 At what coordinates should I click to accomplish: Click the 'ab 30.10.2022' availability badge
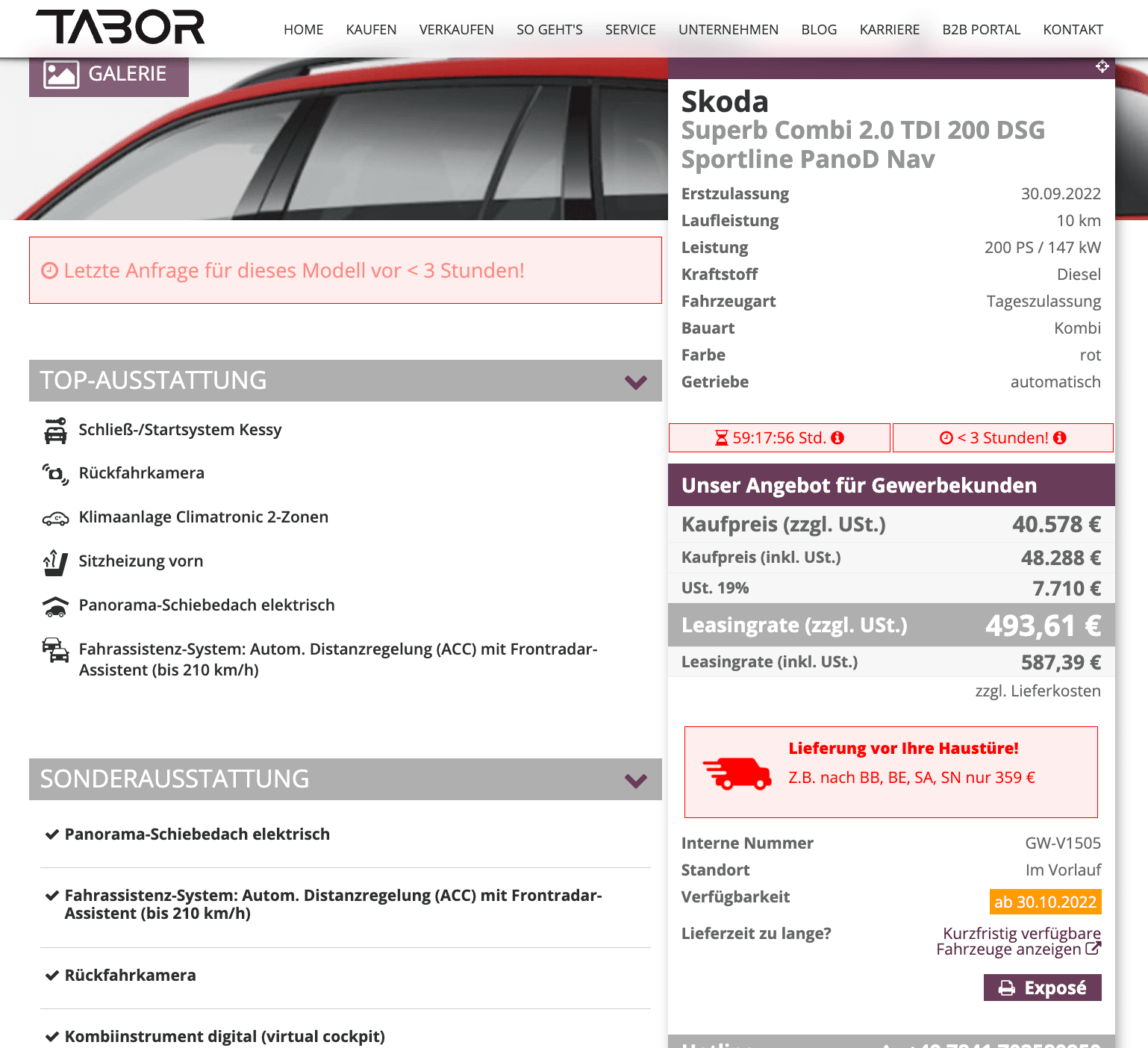[1045, 902]
